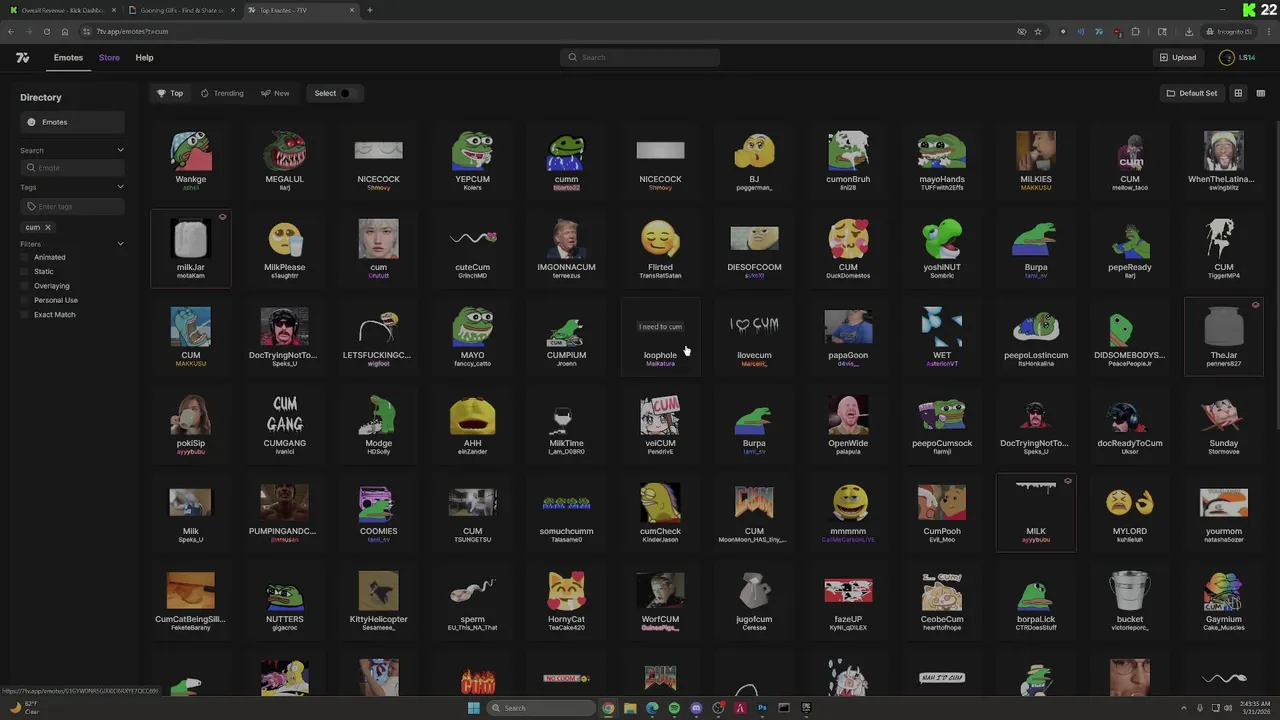Open TheJar emote card

click(x=1224, y=336)
